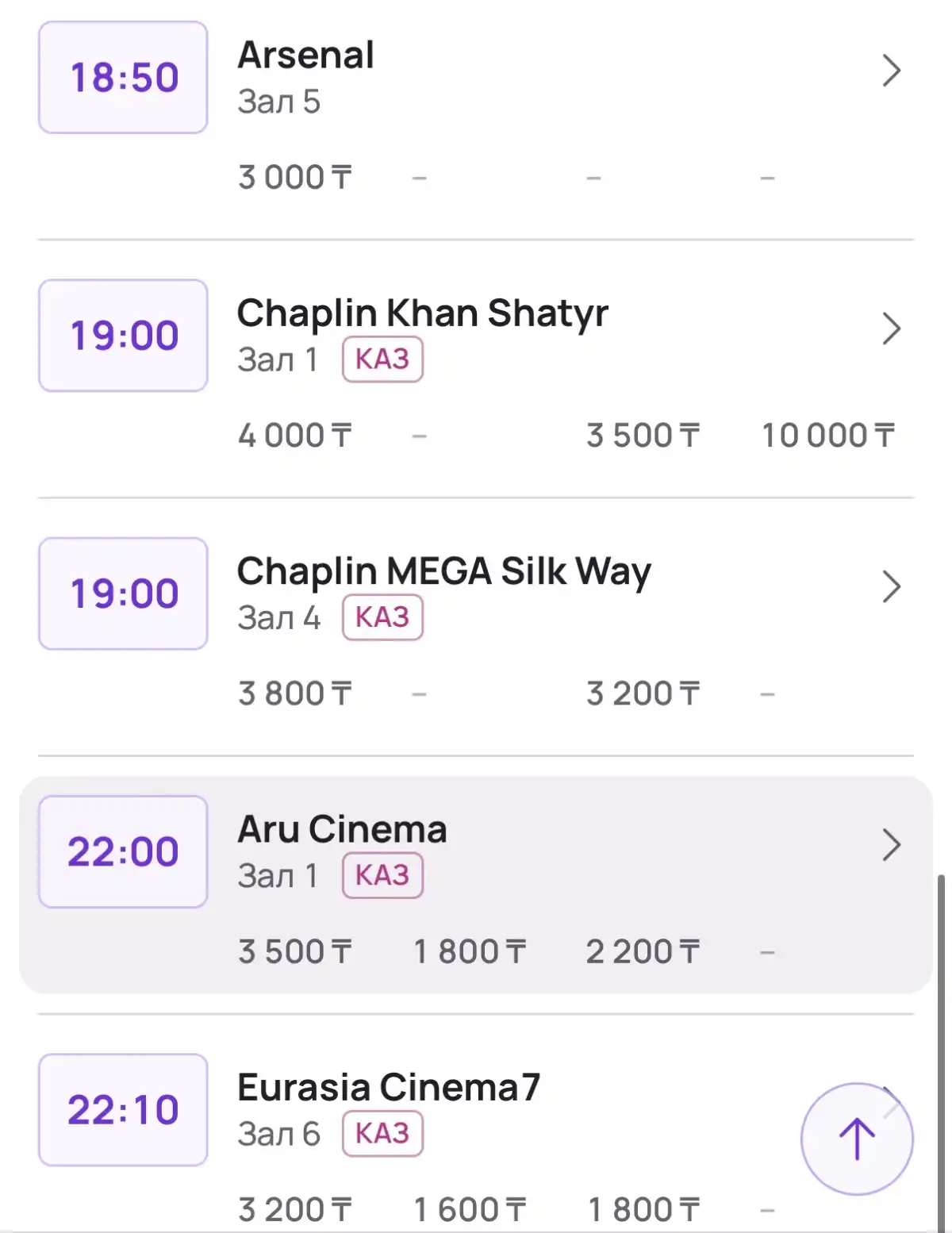Pick 19:00 time at Chaplin MEGA Silk Way
Viewport: 952px width, 1233px height.
[x=123, y=593]
